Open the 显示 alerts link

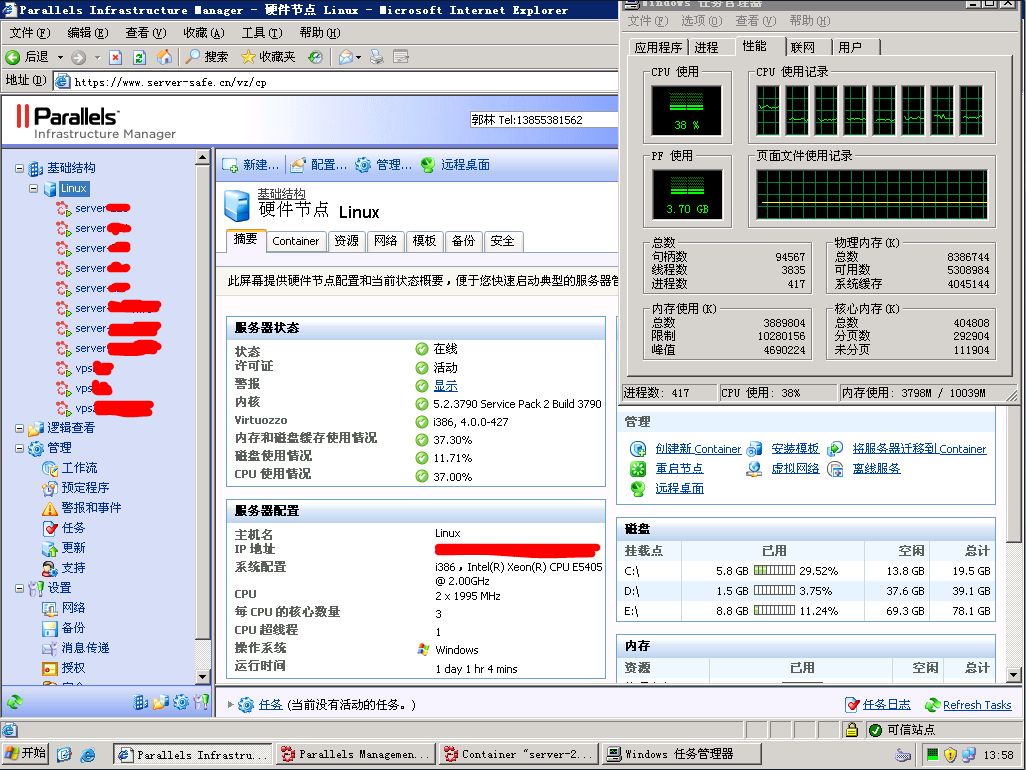(446, 386)
